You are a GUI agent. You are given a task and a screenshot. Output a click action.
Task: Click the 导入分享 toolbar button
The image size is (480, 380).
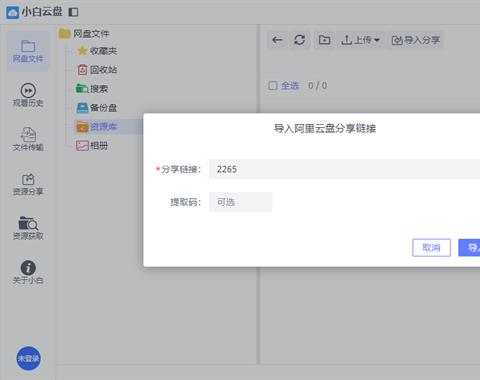(416, 40)
